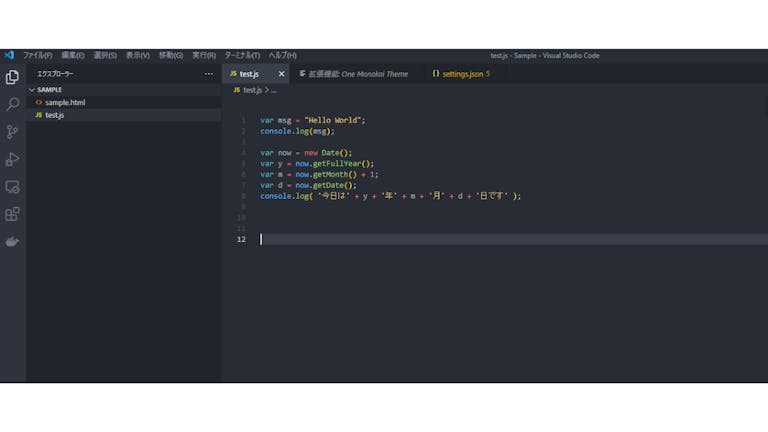Click the console.log(msg) code line
This screenshot has width=768, height=432.
click(x=297, y=131)
